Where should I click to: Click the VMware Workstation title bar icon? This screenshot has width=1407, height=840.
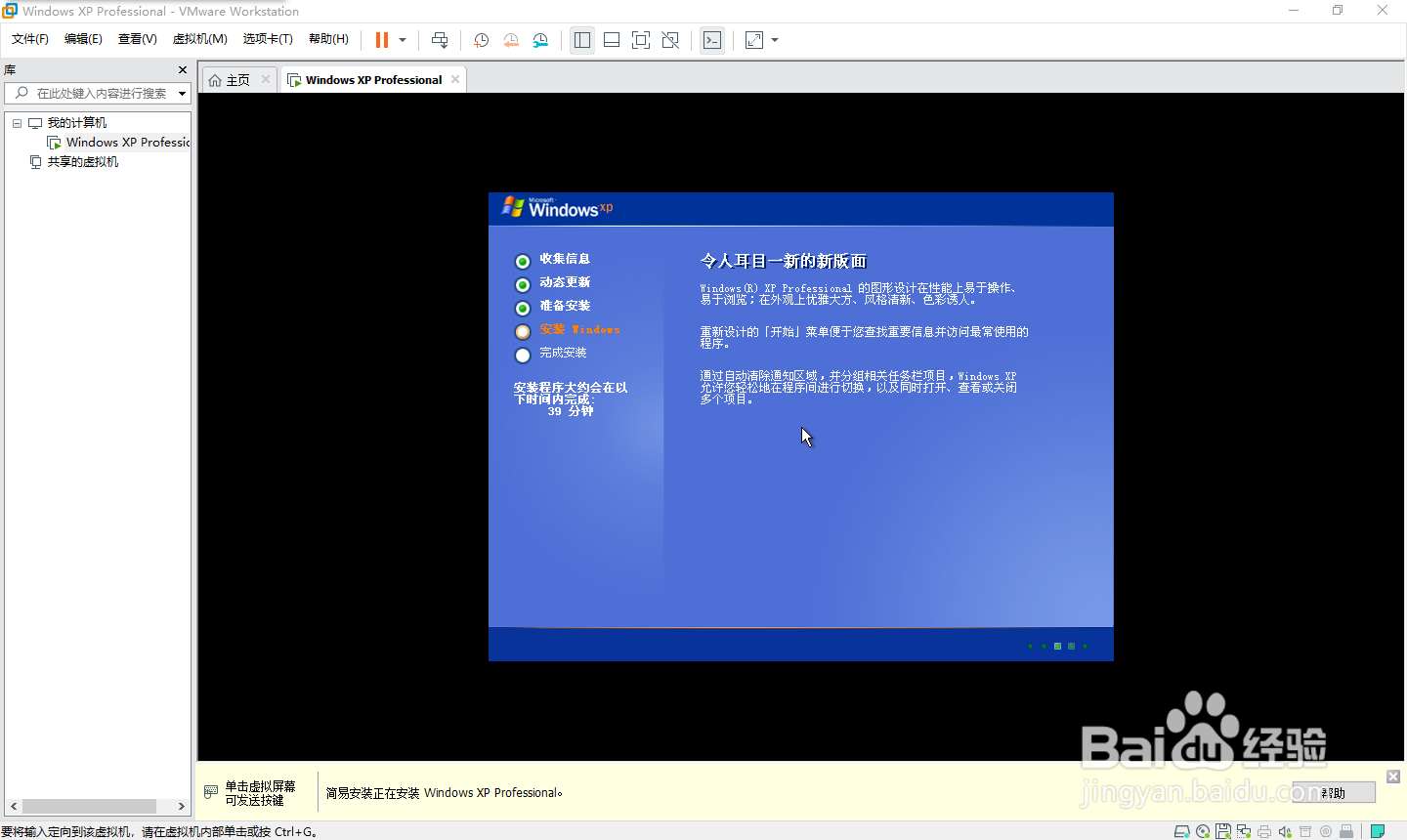(10, 11)
